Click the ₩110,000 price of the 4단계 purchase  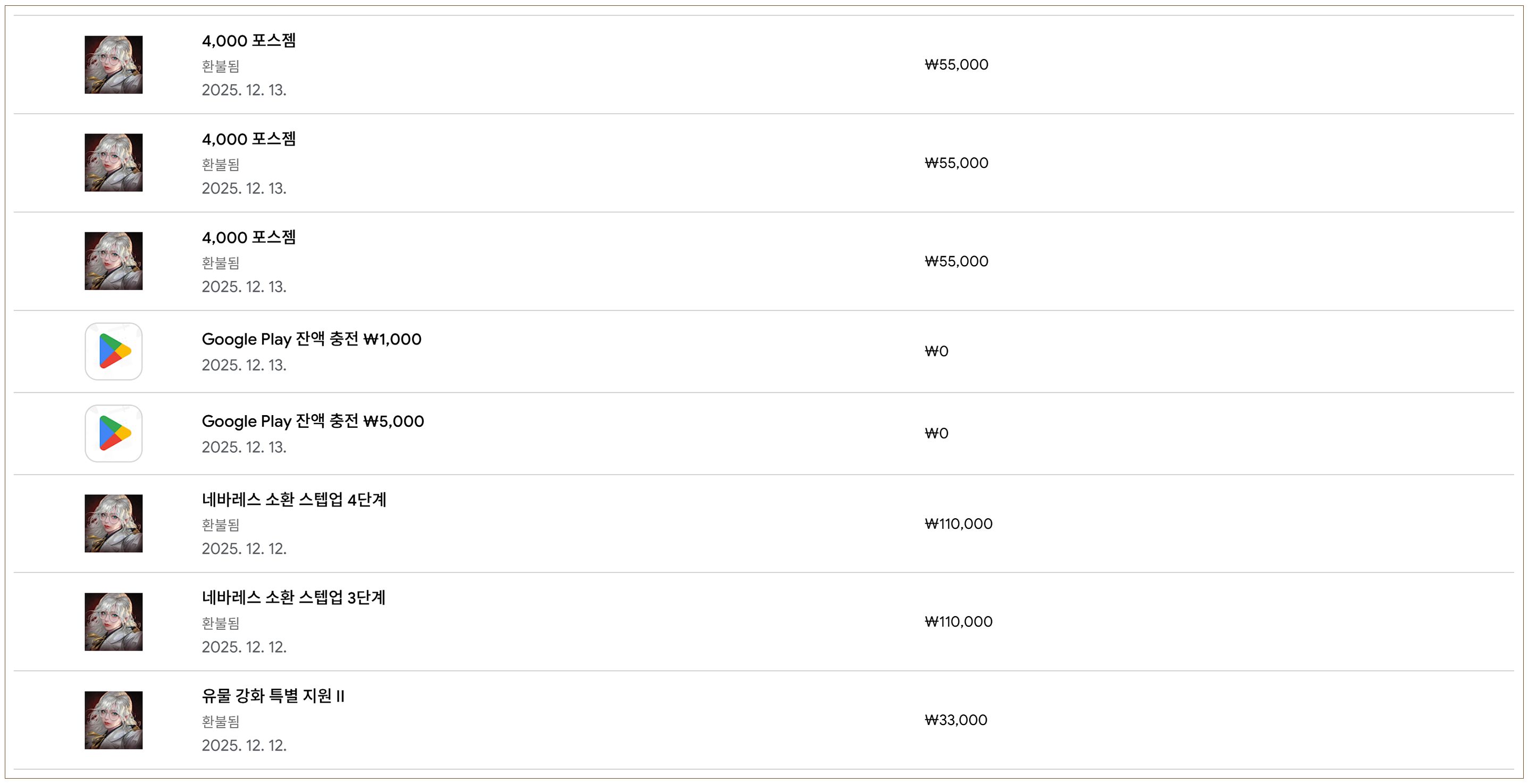[958, 524]
